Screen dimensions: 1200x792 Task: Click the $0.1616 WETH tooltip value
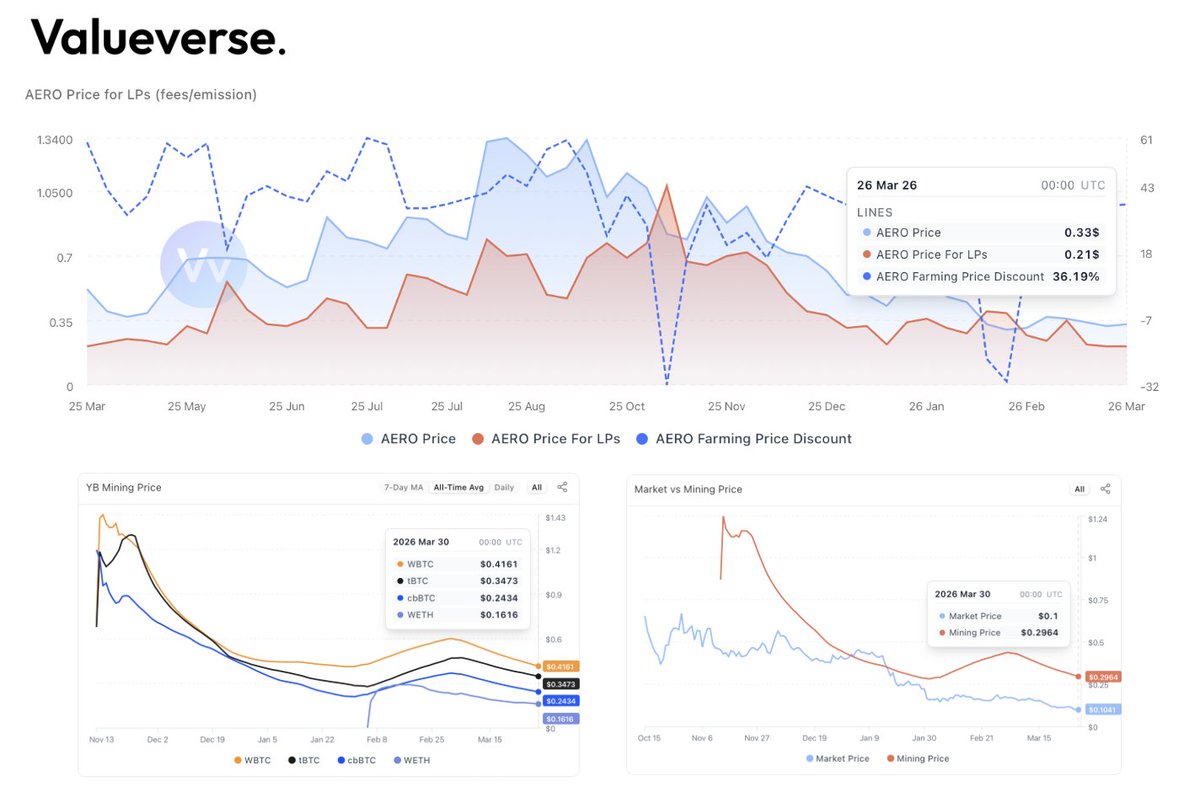499,614
